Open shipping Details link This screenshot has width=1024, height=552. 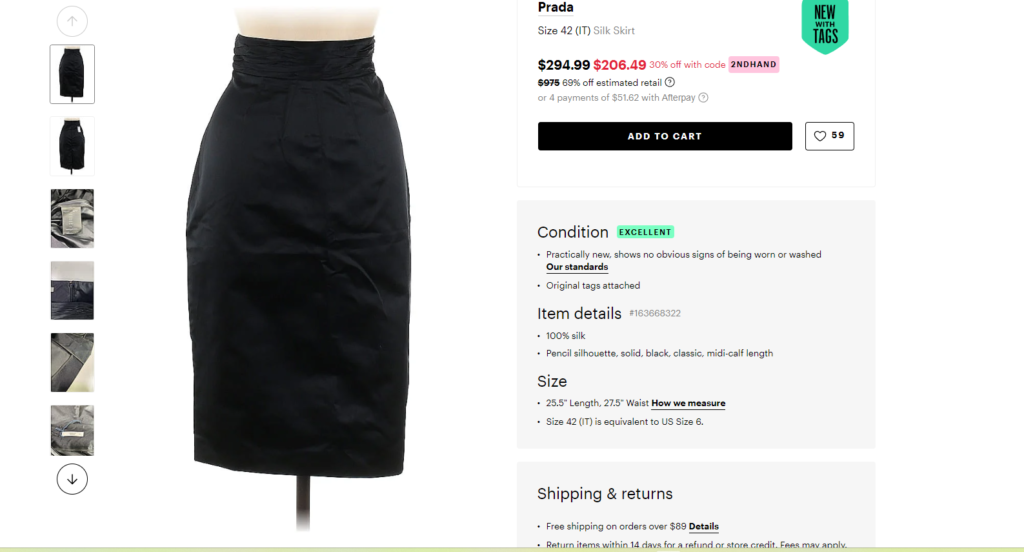click(703, 527)
